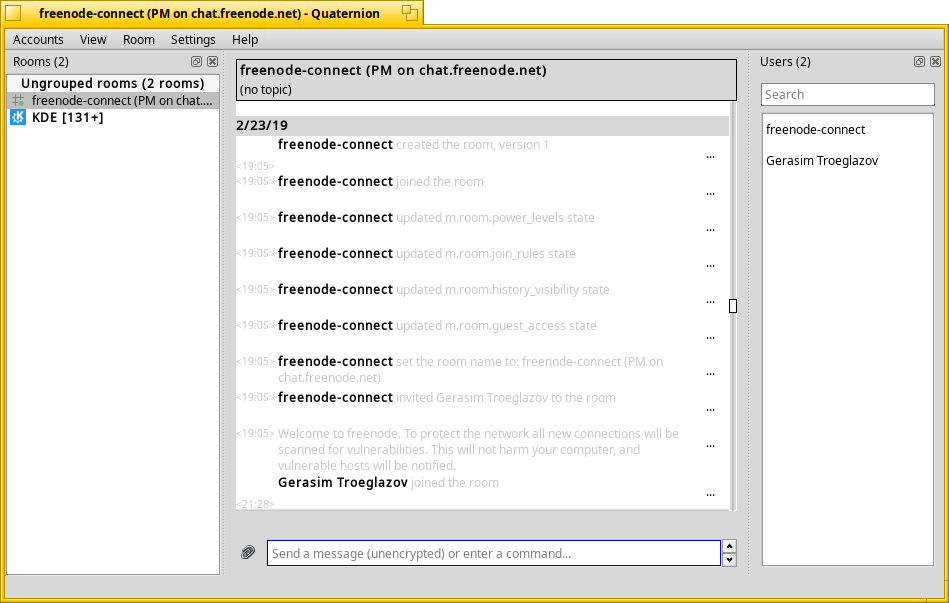
Task: Click the overlapping-squares icon in the title bar
Action: point(410,13)
